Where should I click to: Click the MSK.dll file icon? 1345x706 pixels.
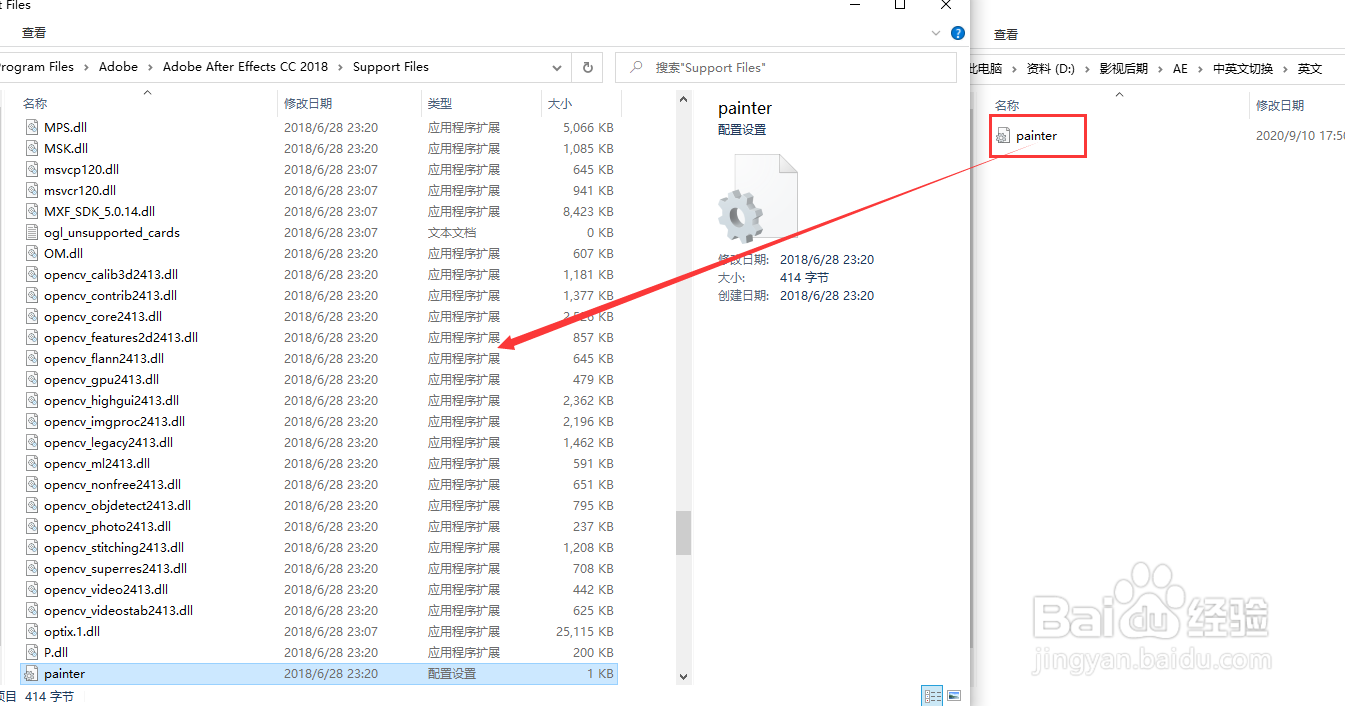[32, 149]
